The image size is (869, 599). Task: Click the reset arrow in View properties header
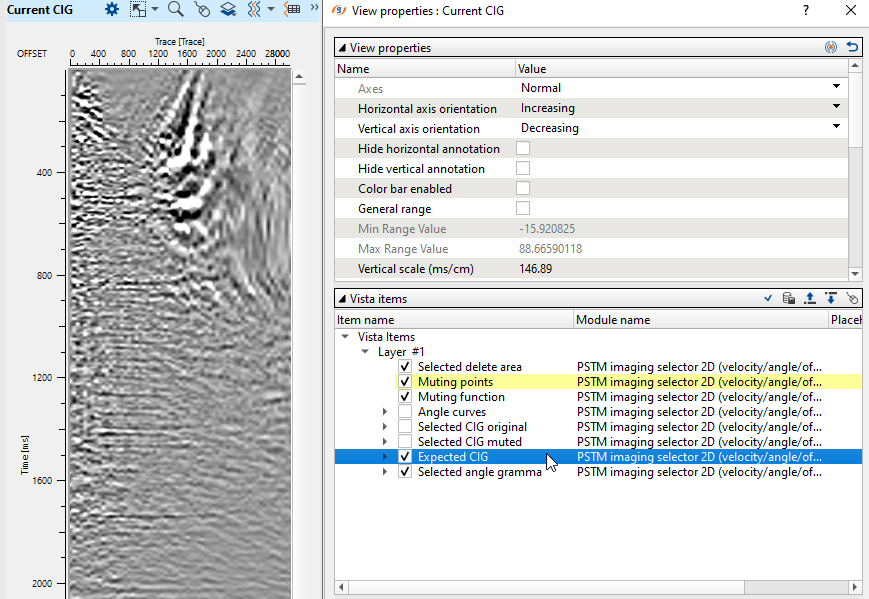[852, 47]
